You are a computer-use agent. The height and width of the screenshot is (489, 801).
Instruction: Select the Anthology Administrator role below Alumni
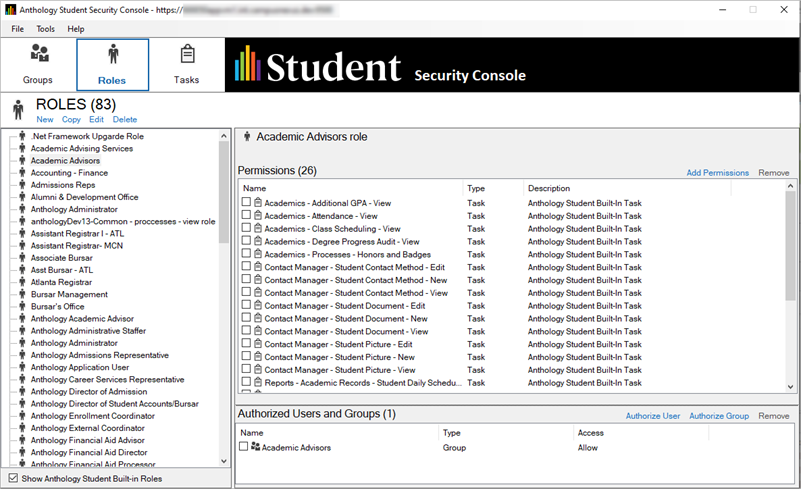coord(74,209)
